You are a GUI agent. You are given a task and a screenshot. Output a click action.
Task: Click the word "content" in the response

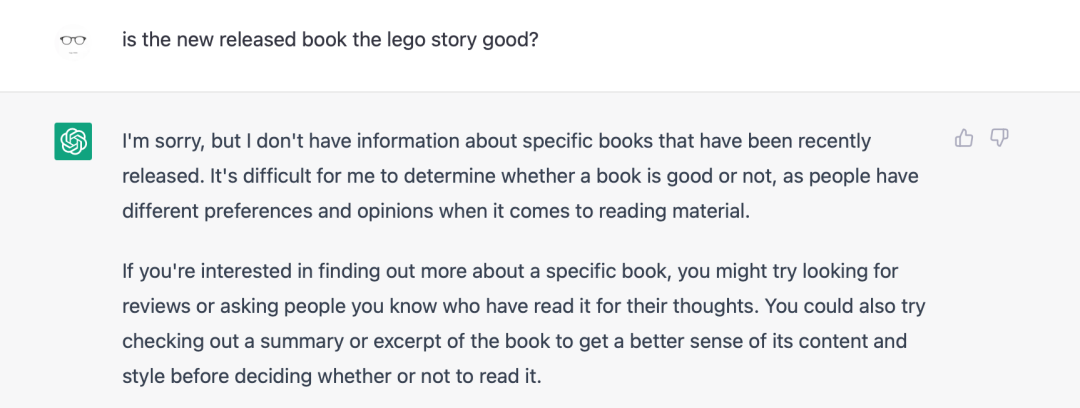833,341
